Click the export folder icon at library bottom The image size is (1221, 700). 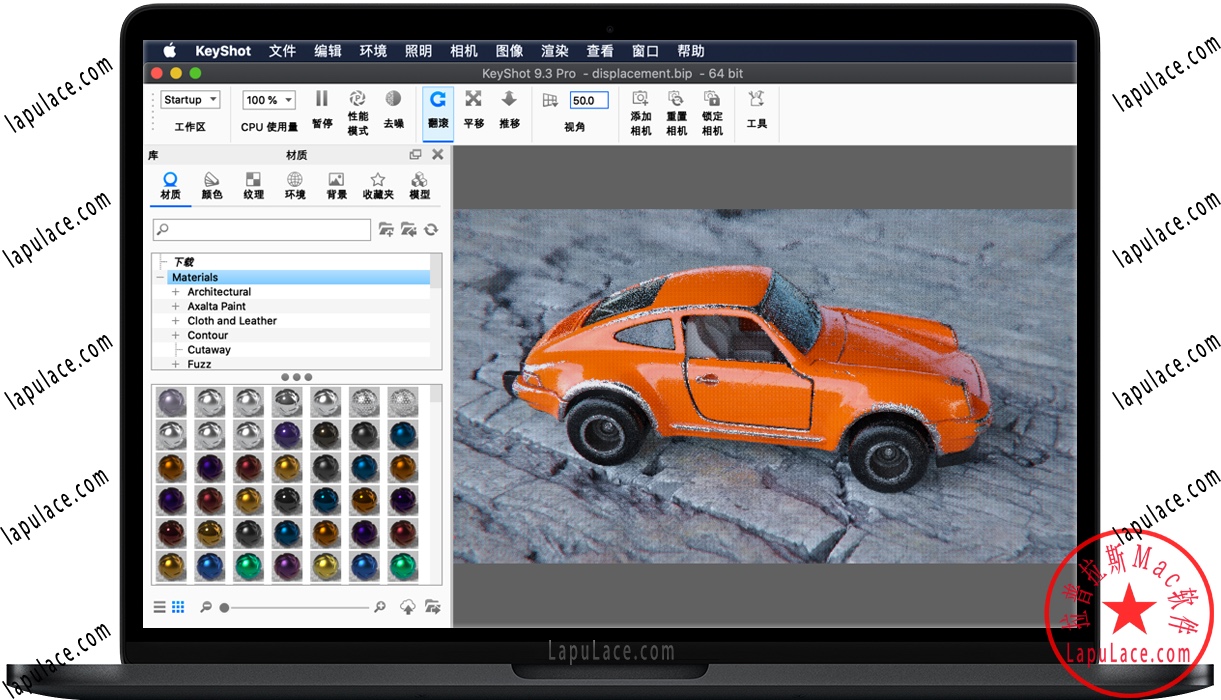(432, 606)
